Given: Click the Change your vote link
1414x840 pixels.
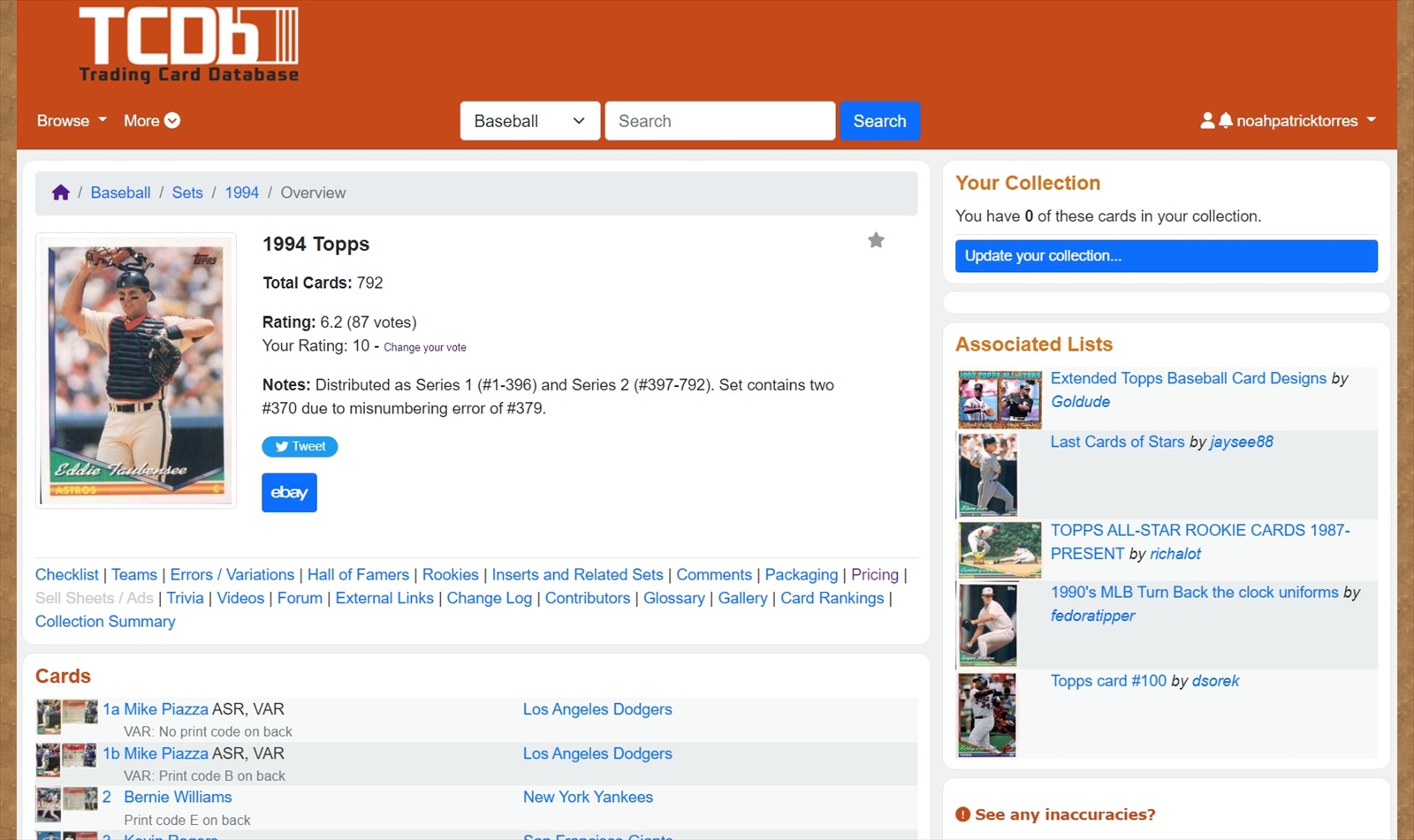Looking at the screenshot, I should 425,347.
